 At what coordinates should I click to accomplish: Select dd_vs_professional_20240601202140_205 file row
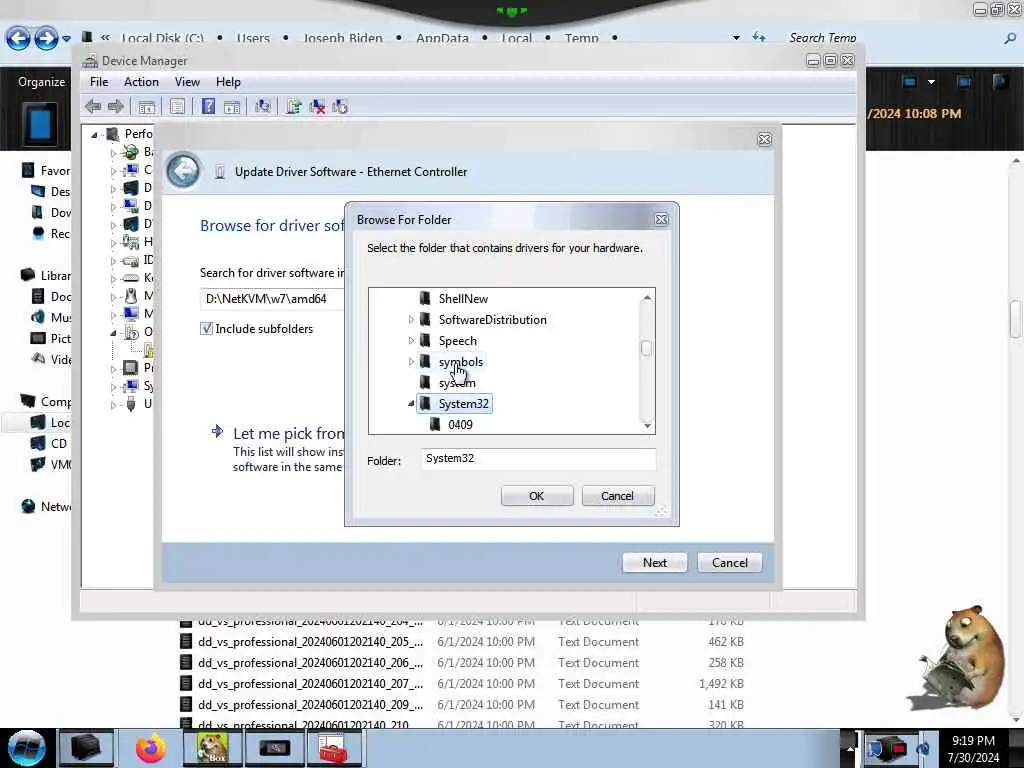coord(461,642)
